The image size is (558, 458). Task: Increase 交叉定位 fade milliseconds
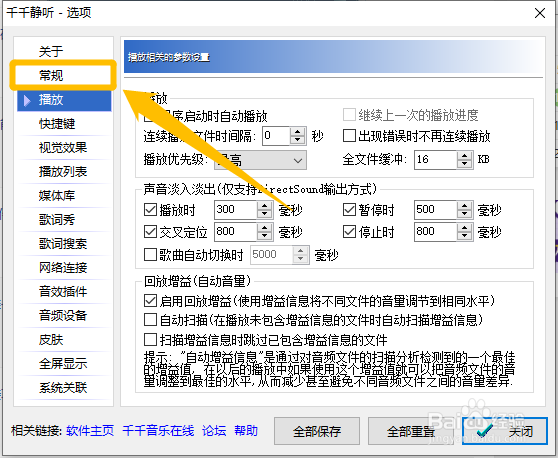click(264, 228)
